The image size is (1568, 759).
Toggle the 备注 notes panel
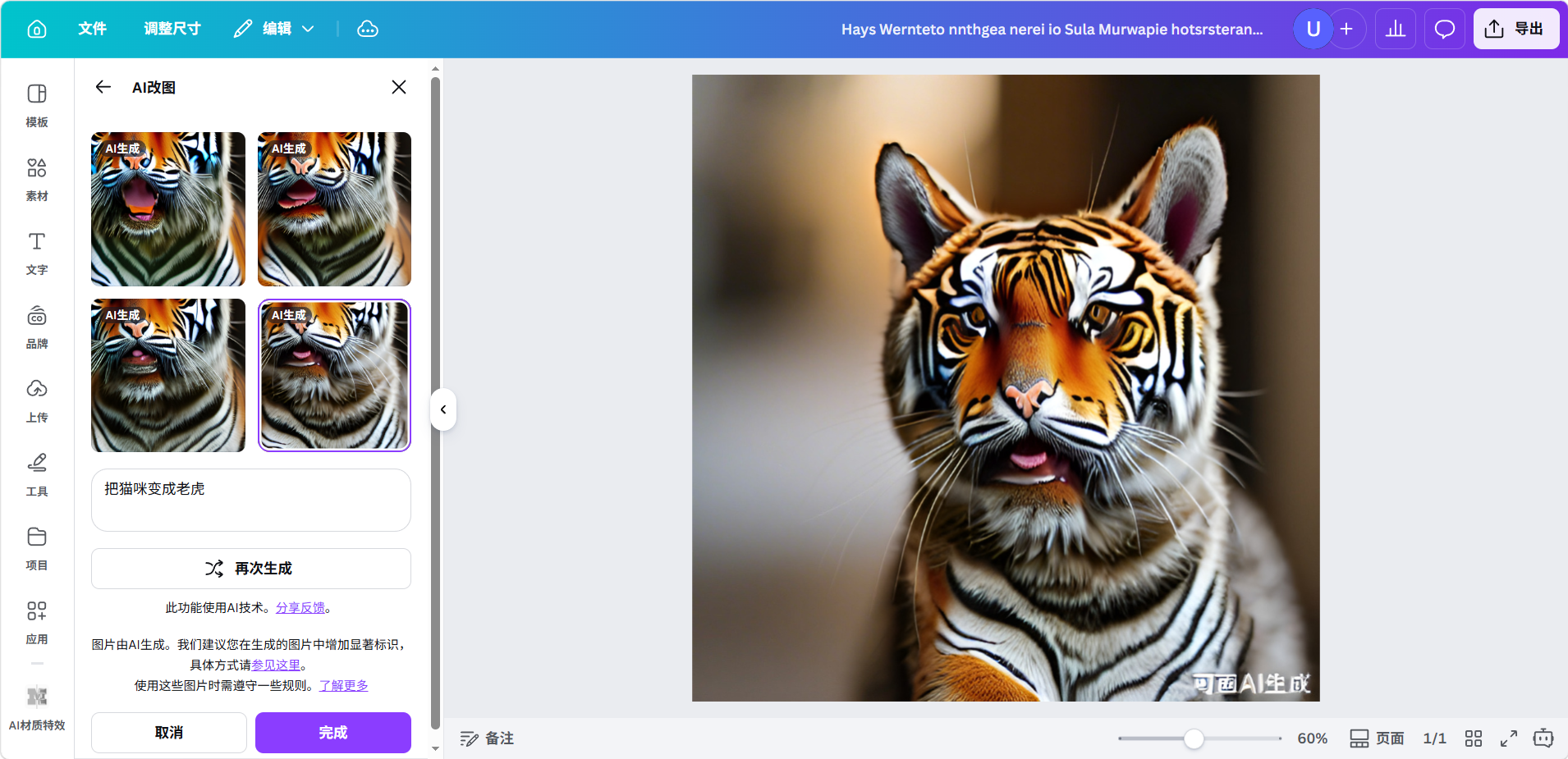tap(487, 738)
